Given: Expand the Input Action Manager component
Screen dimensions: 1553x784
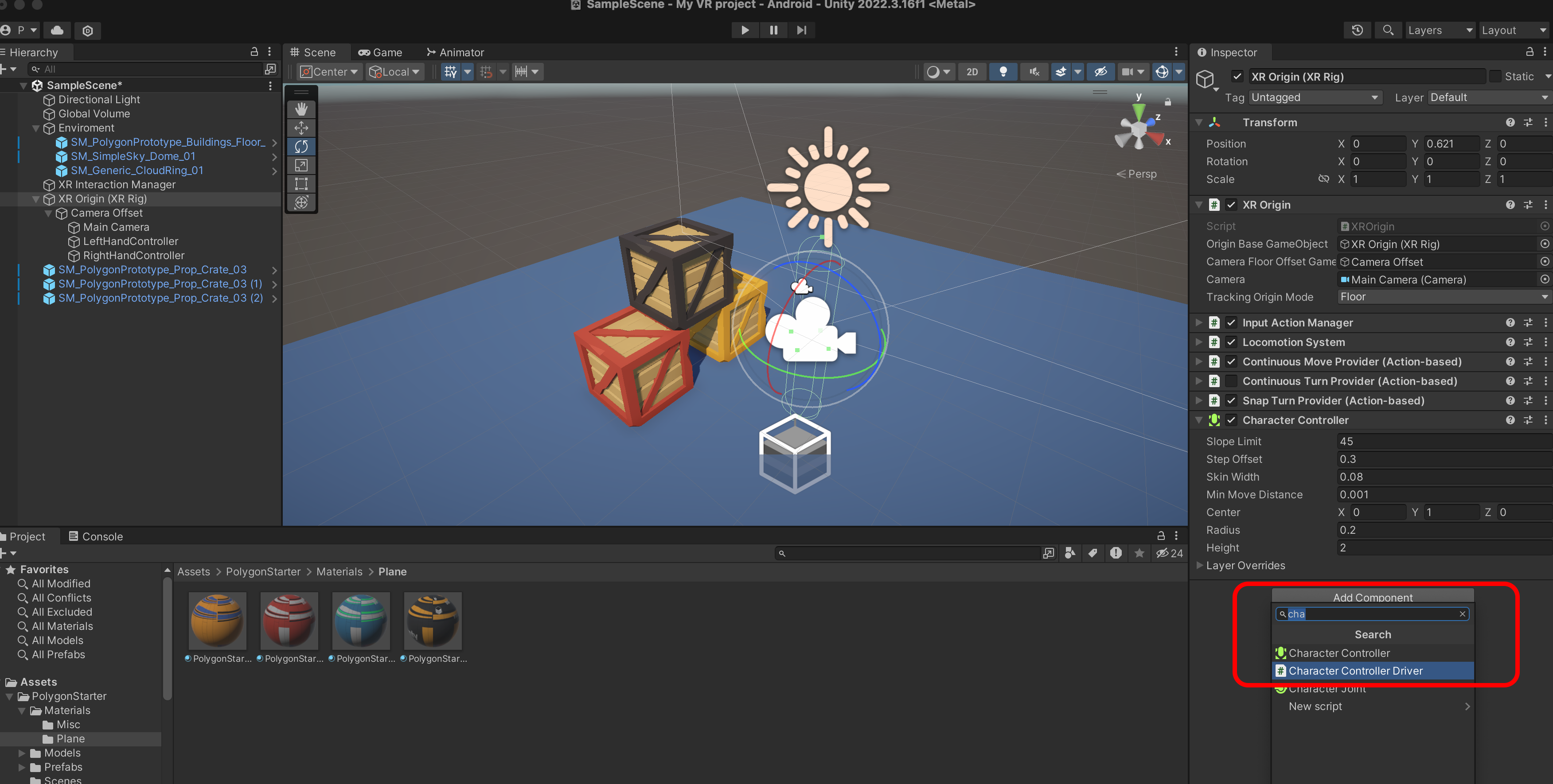Looking at the screenshot, I should click(1198, 323).
